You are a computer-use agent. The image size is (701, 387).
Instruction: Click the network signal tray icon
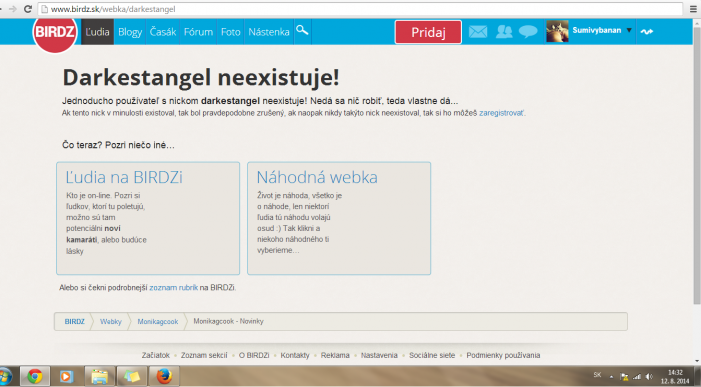point(637,377)
